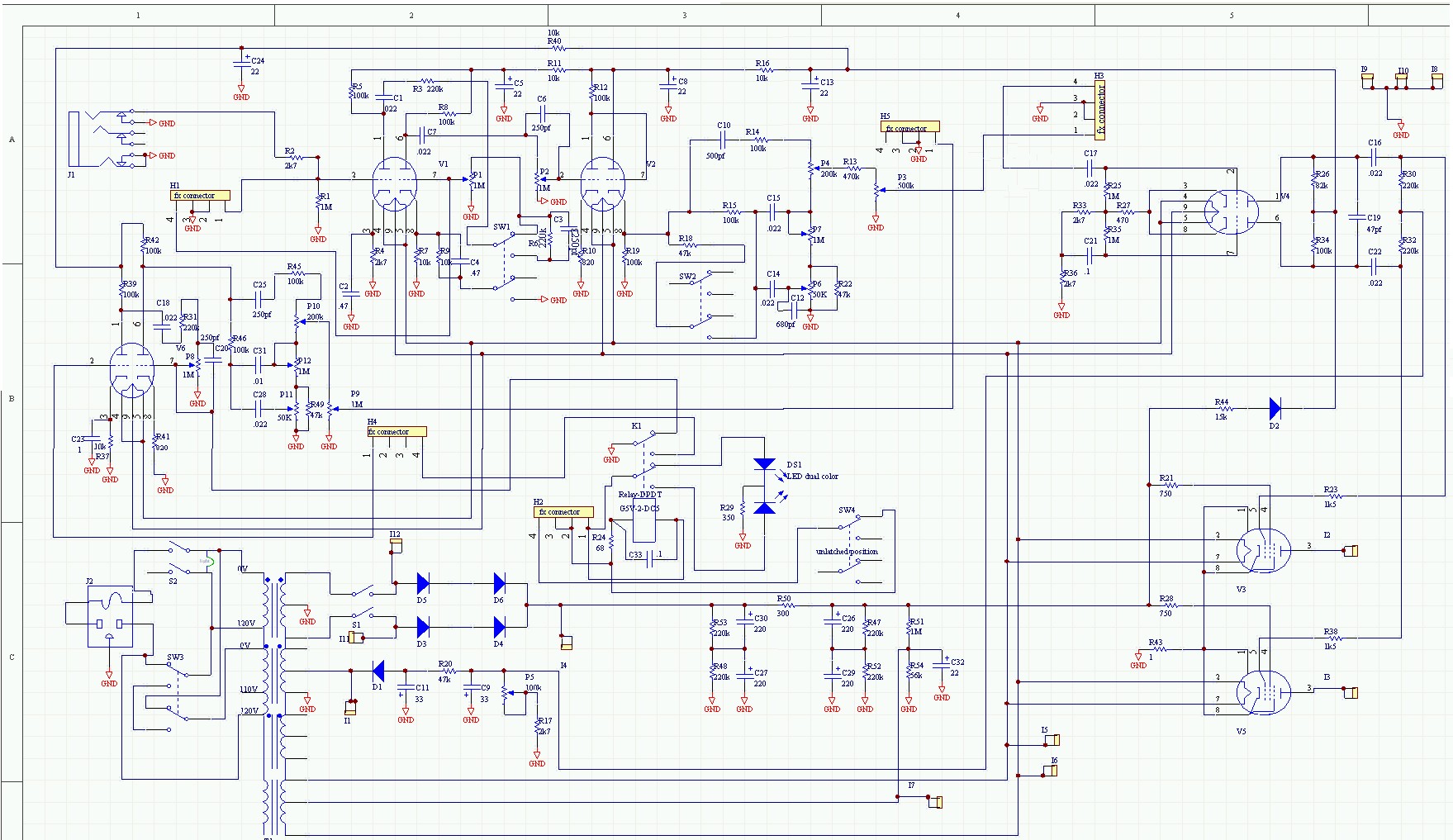Click the C24 capacitor symbol
Screen dimensions: 1453x840
pos(241,64)
